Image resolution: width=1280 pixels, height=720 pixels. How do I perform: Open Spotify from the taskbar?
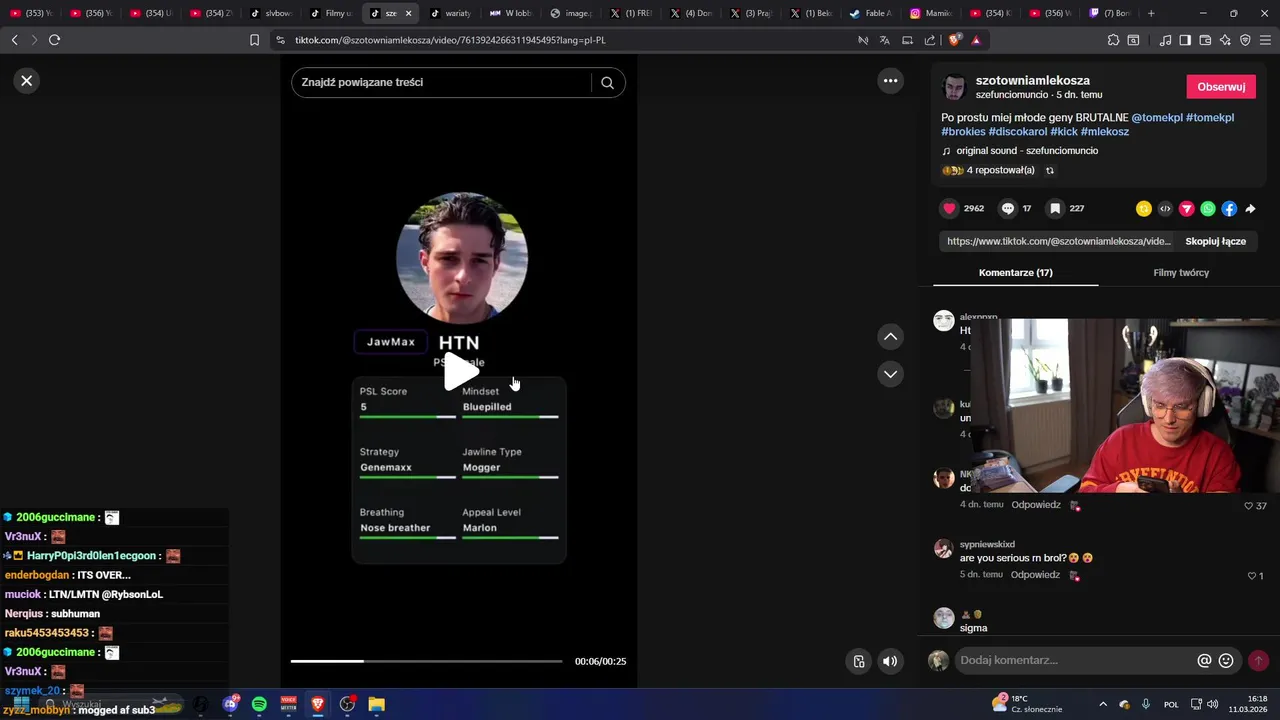click(x=259, y=704)
